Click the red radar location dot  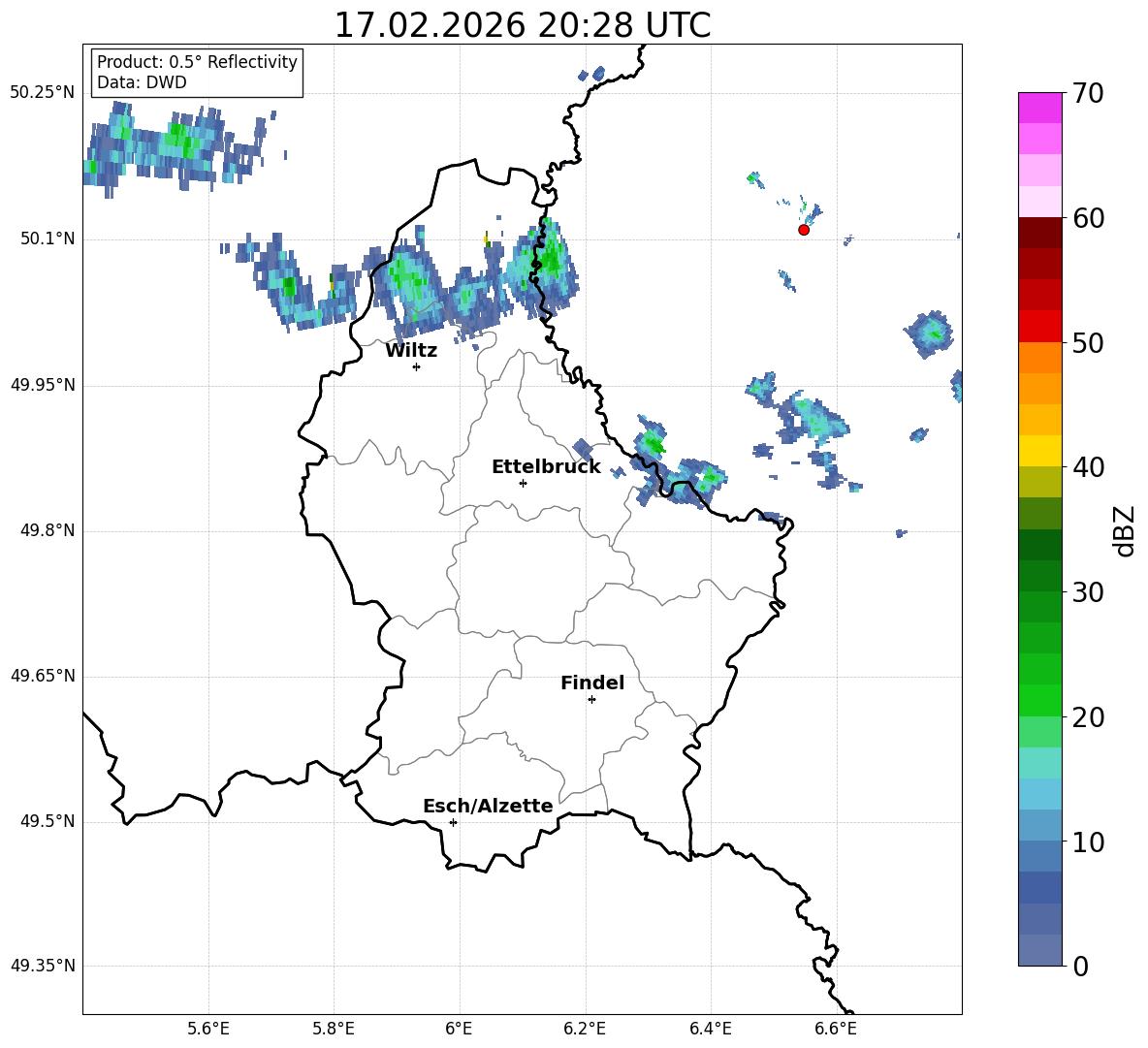pyautogui.click(x=804, y=230)
